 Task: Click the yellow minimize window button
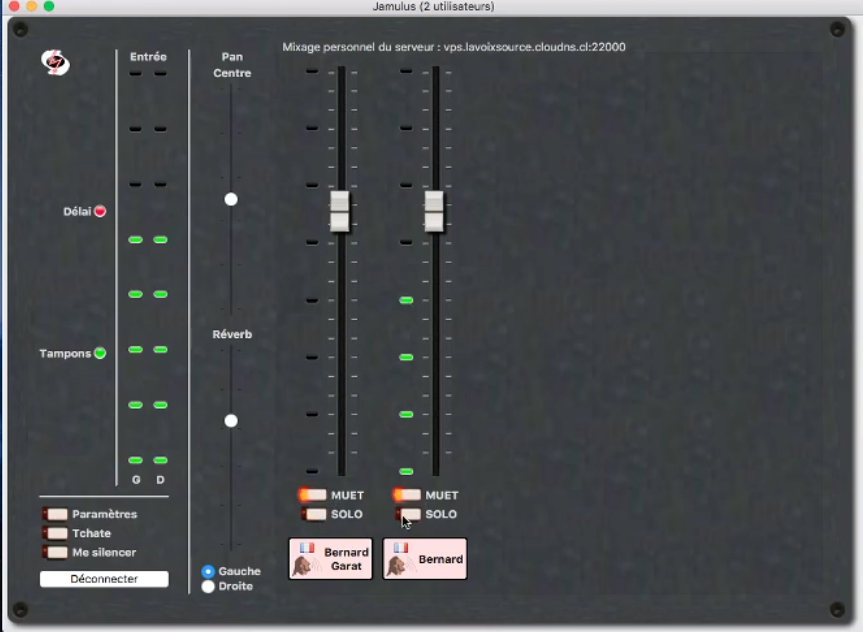click(x=32, y=6)
